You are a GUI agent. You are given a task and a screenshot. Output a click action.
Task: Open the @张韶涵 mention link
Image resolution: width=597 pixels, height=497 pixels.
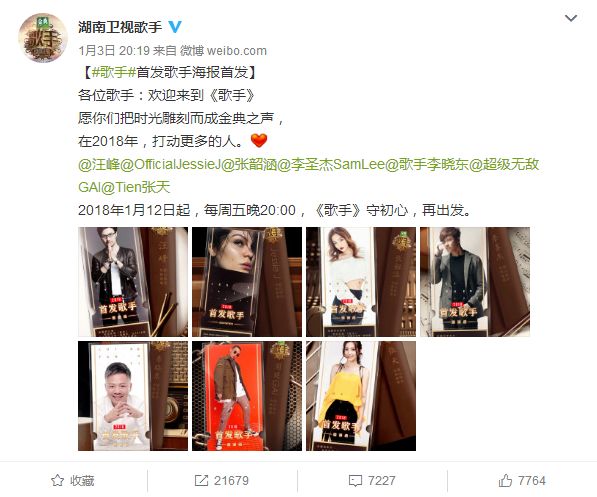click(x=249, y=165)
